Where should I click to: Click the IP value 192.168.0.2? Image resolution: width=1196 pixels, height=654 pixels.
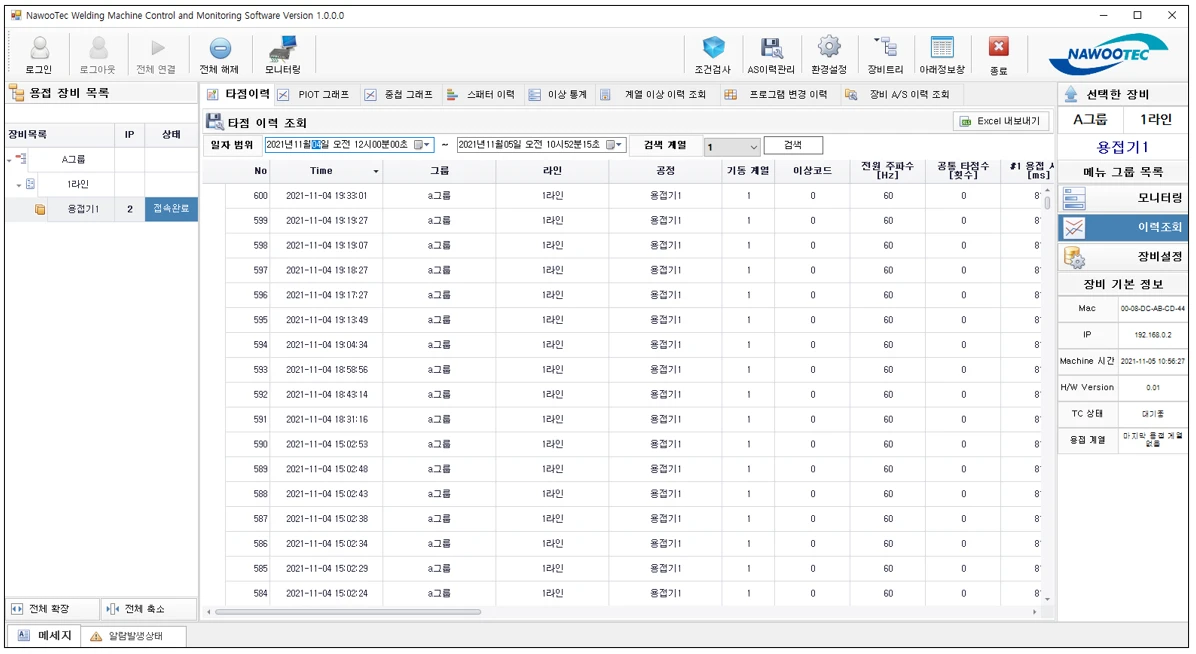(x=1153, y=335)
